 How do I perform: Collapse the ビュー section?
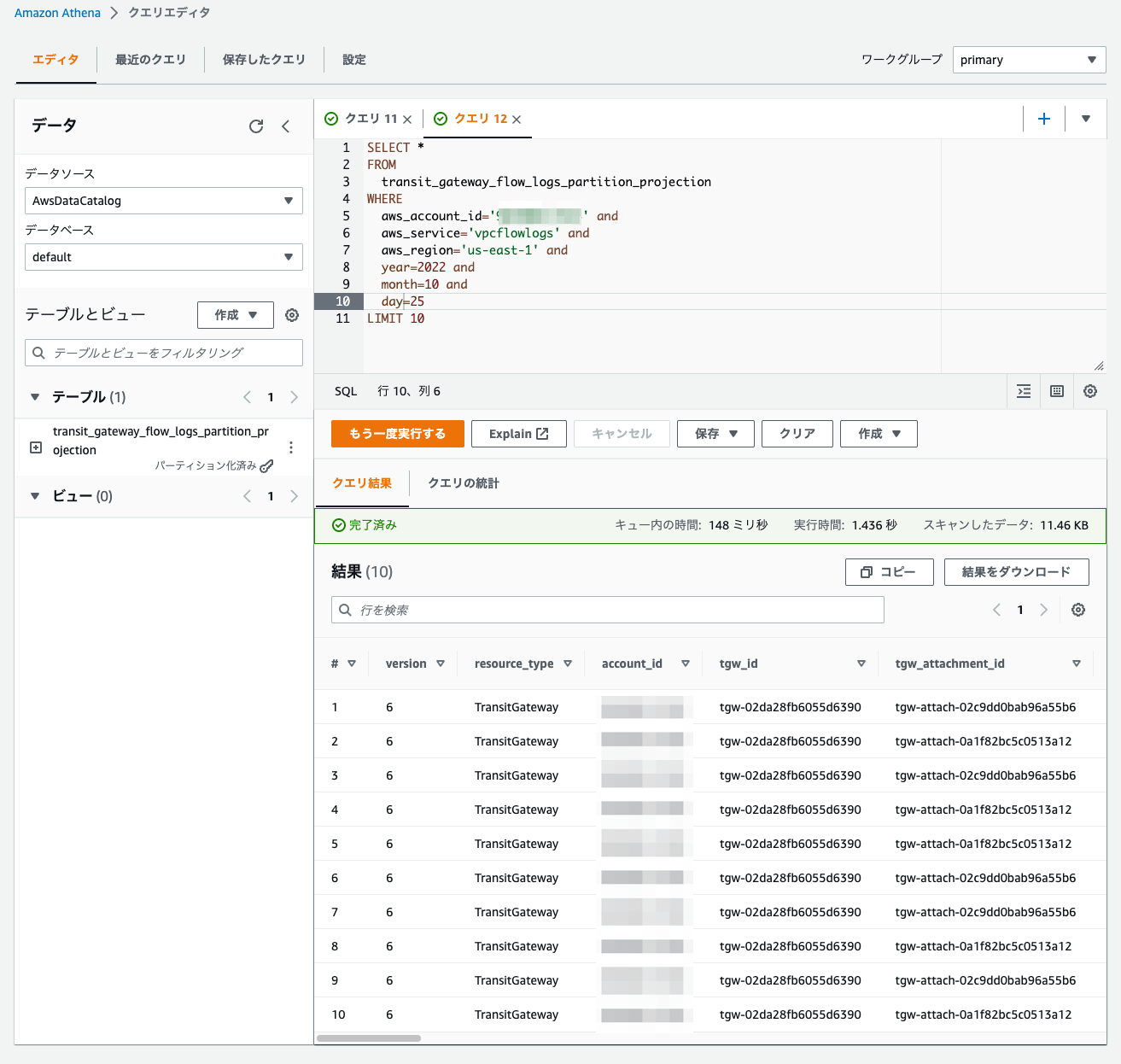[x=34, y=495]
